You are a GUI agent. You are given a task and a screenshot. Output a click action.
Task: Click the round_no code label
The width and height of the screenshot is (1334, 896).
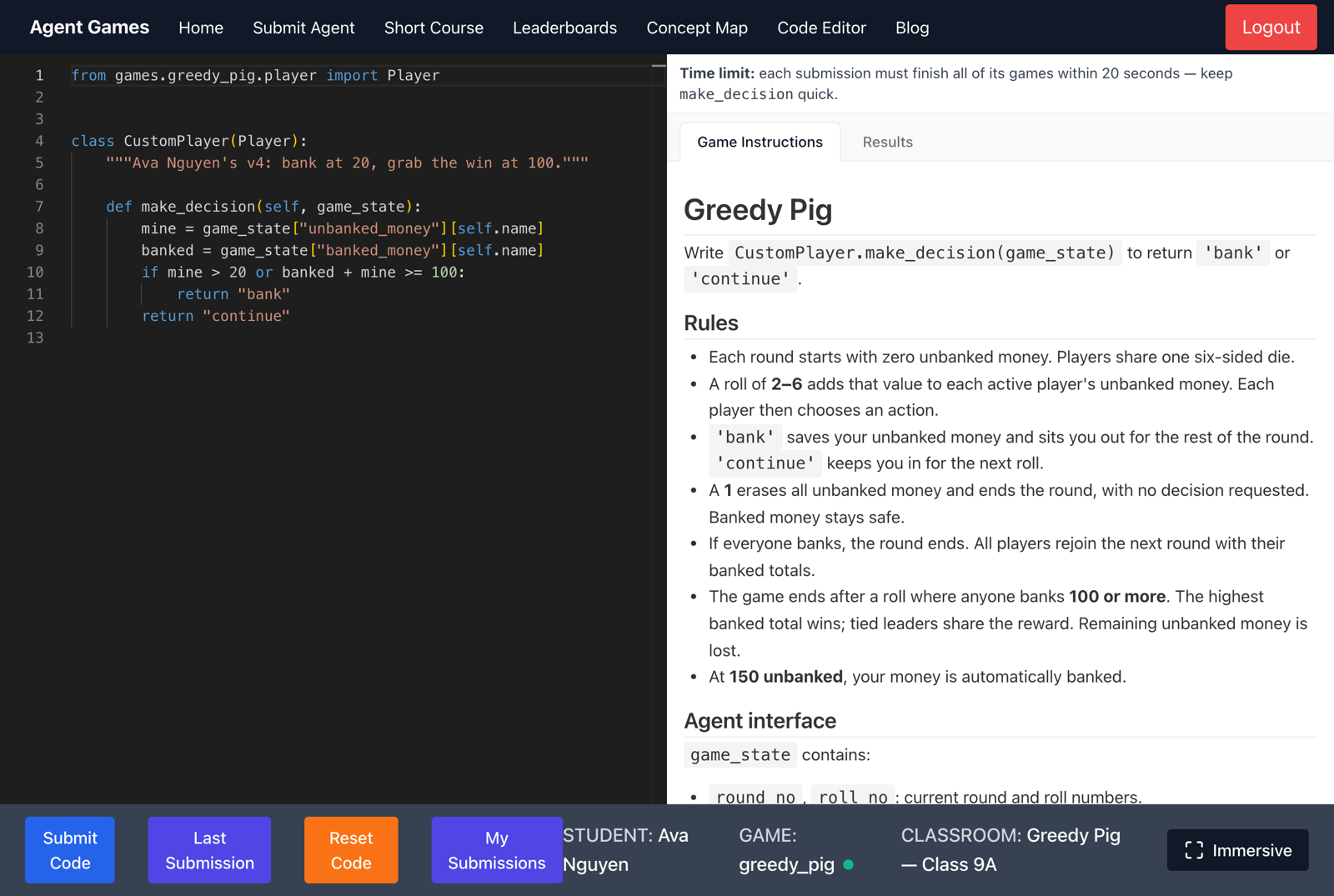pos(755,797)
